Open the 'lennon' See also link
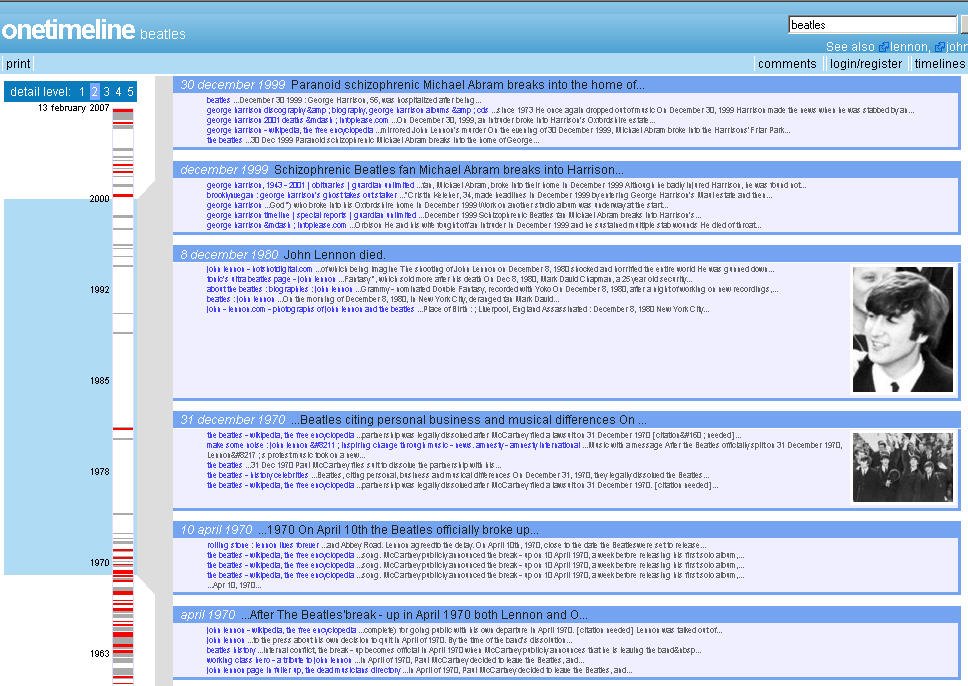This screenshot has width=968, height=686. click(909, 47)
